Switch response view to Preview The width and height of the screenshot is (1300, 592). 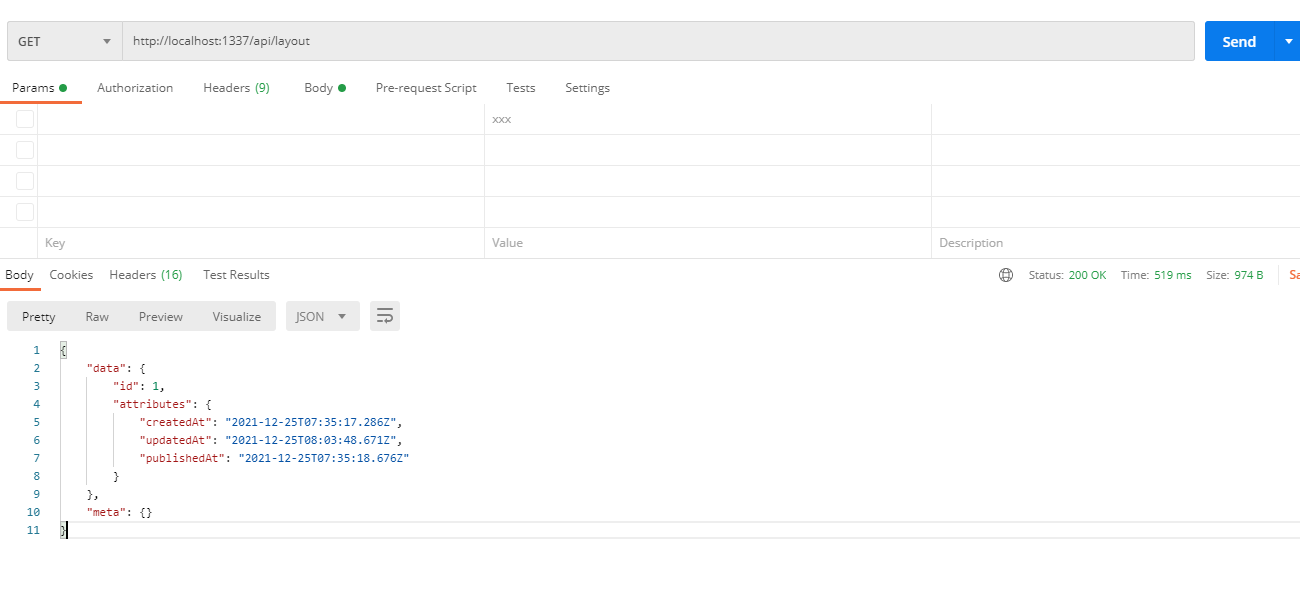point(160,316)
